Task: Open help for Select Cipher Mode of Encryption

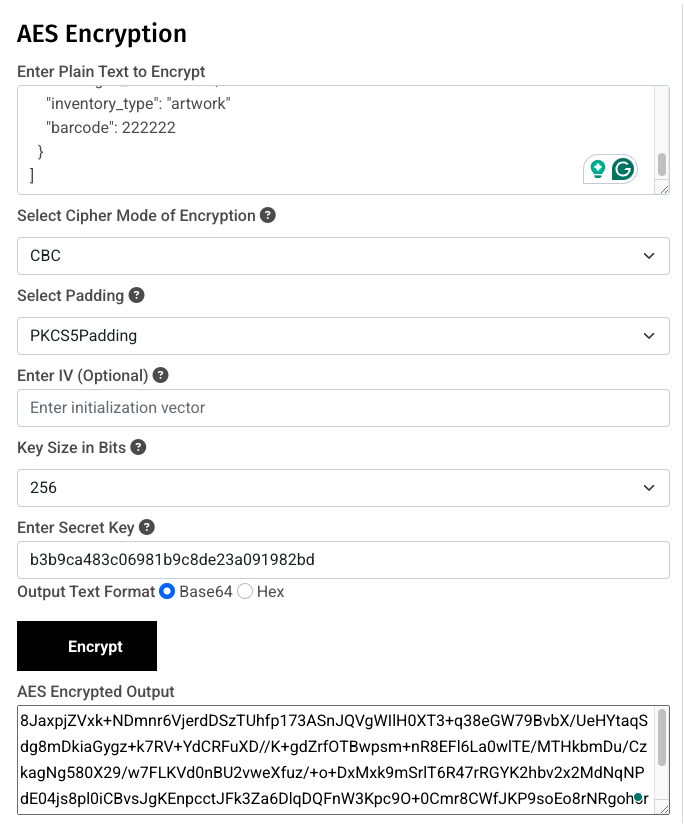Action: [270, 215]
